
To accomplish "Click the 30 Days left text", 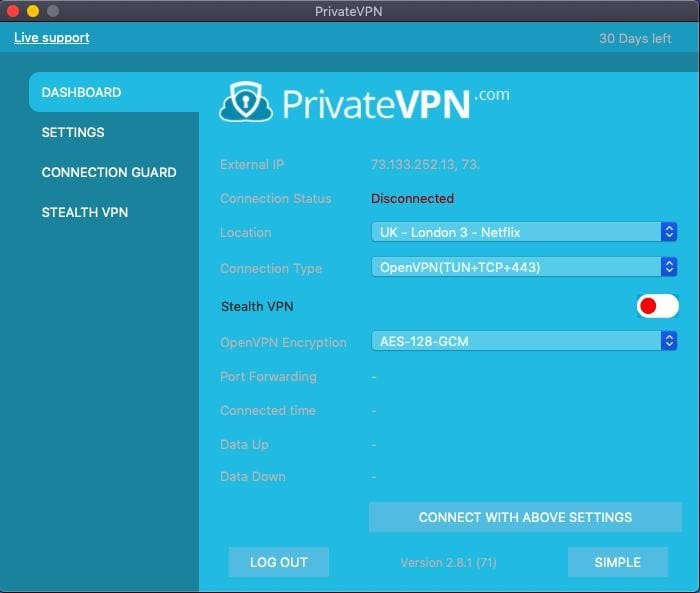I will point(635,38).
